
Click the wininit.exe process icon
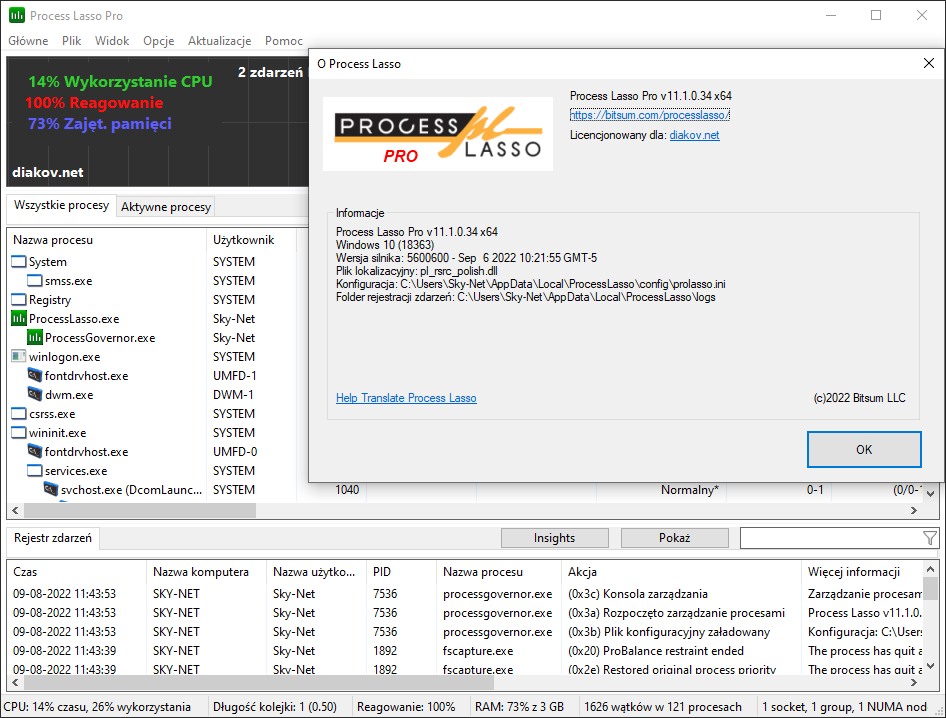[19, 433]
